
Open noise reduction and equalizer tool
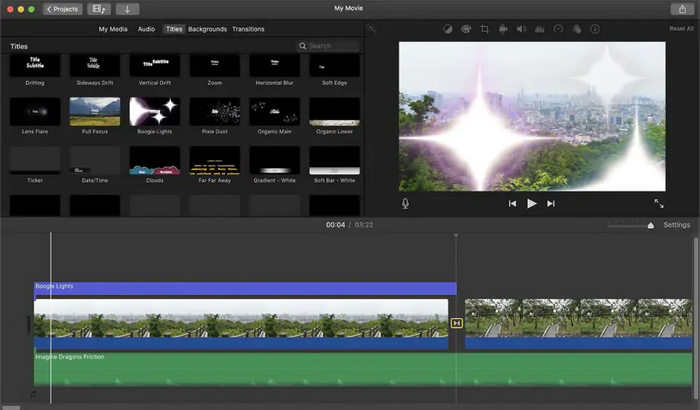[540, 29]
